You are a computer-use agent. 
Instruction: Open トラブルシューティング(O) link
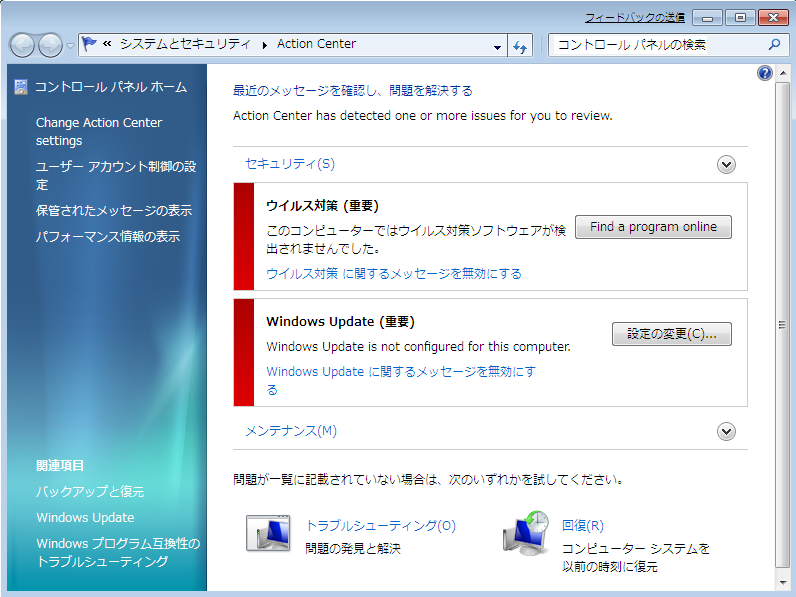[381, 525]
